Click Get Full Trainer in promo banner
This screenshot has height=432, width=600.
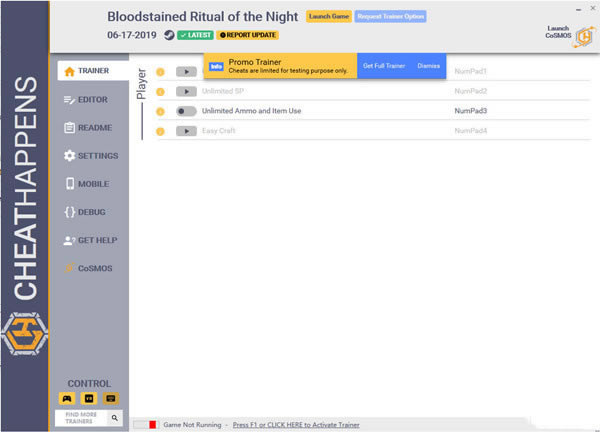382,66
